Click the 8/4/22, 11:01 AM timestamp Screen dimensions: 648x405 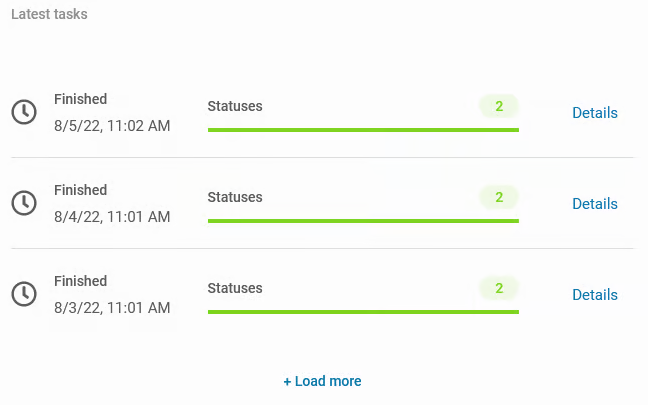[x=112, y=216]
